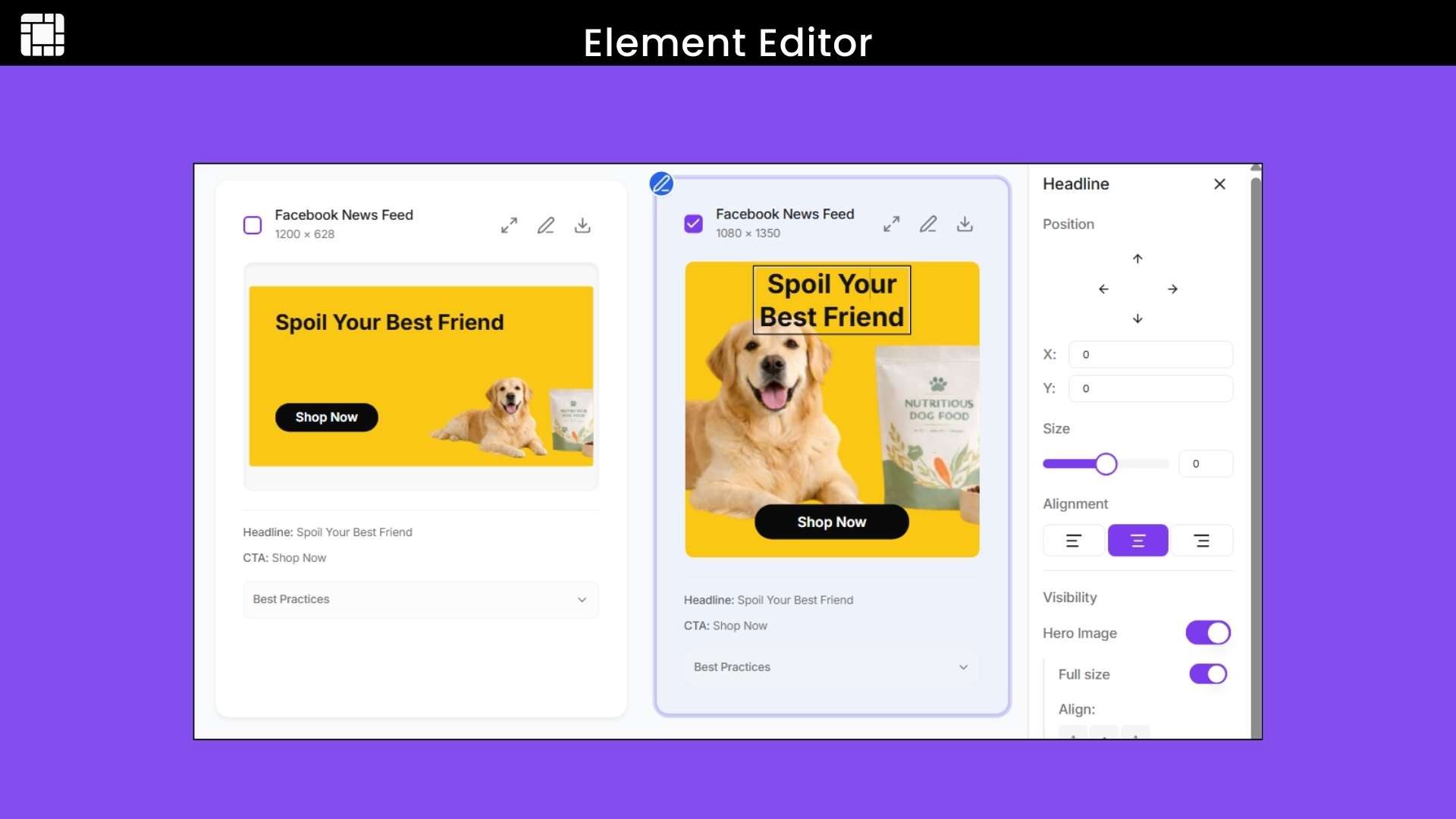
Task: Click the X position input field
Action: click(1150, 354)
